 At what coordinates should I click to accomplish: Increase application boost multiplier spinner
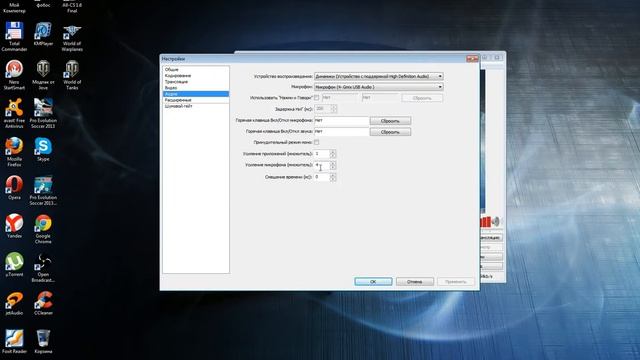point(333,152)
